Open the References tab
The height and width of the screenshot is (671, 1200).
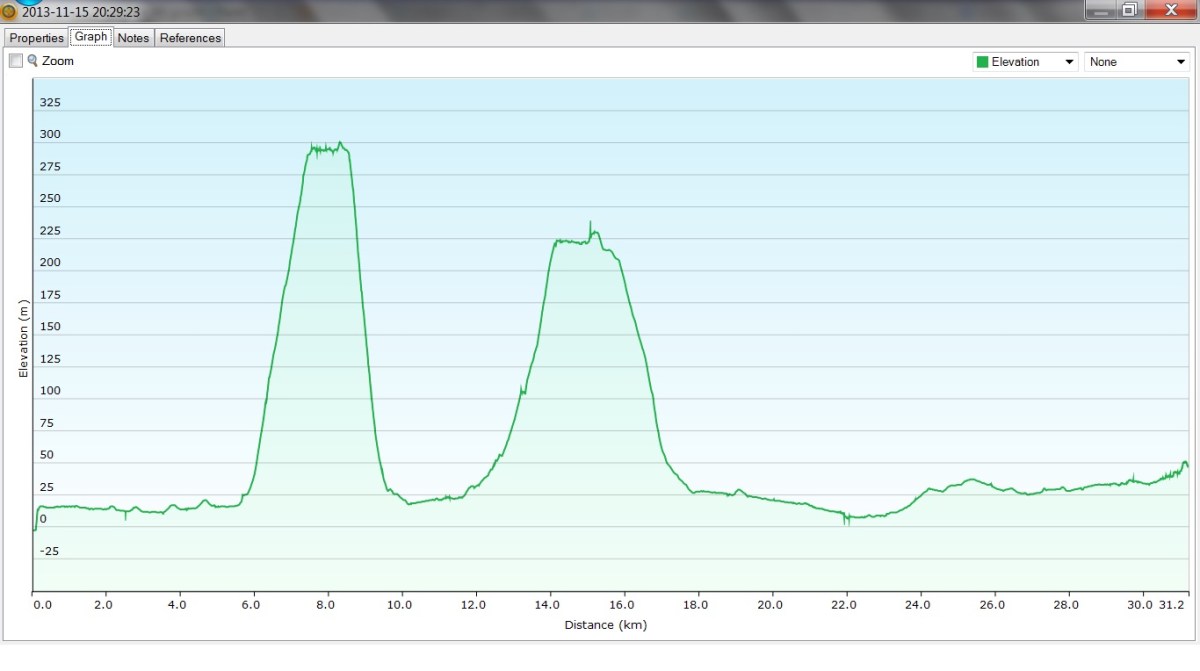[190, 38]
